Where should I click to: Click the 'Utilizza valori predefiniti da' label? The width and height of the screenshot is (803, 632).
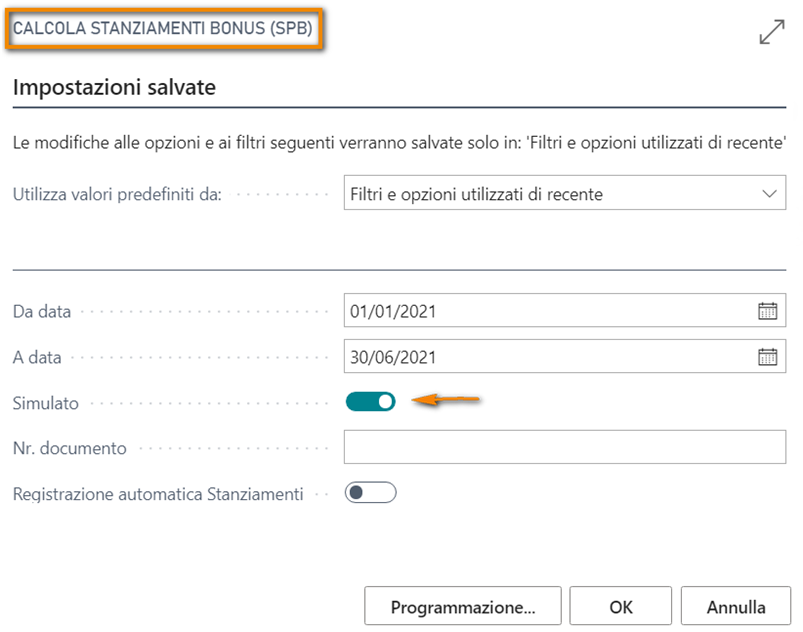tap(117, 194)
